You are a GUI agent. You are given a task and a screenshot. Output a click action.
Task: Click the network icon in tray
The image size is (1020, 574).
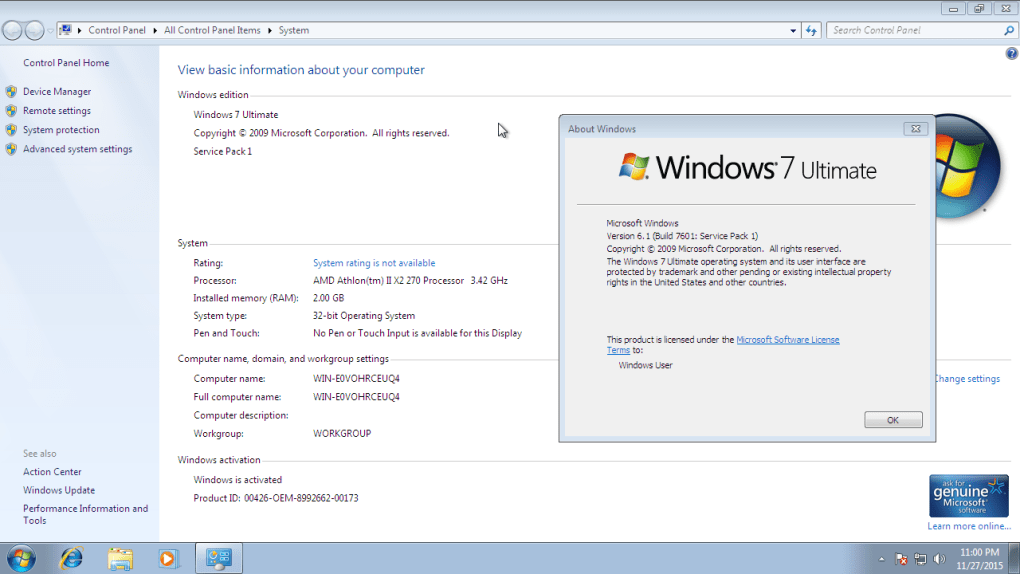920,559
